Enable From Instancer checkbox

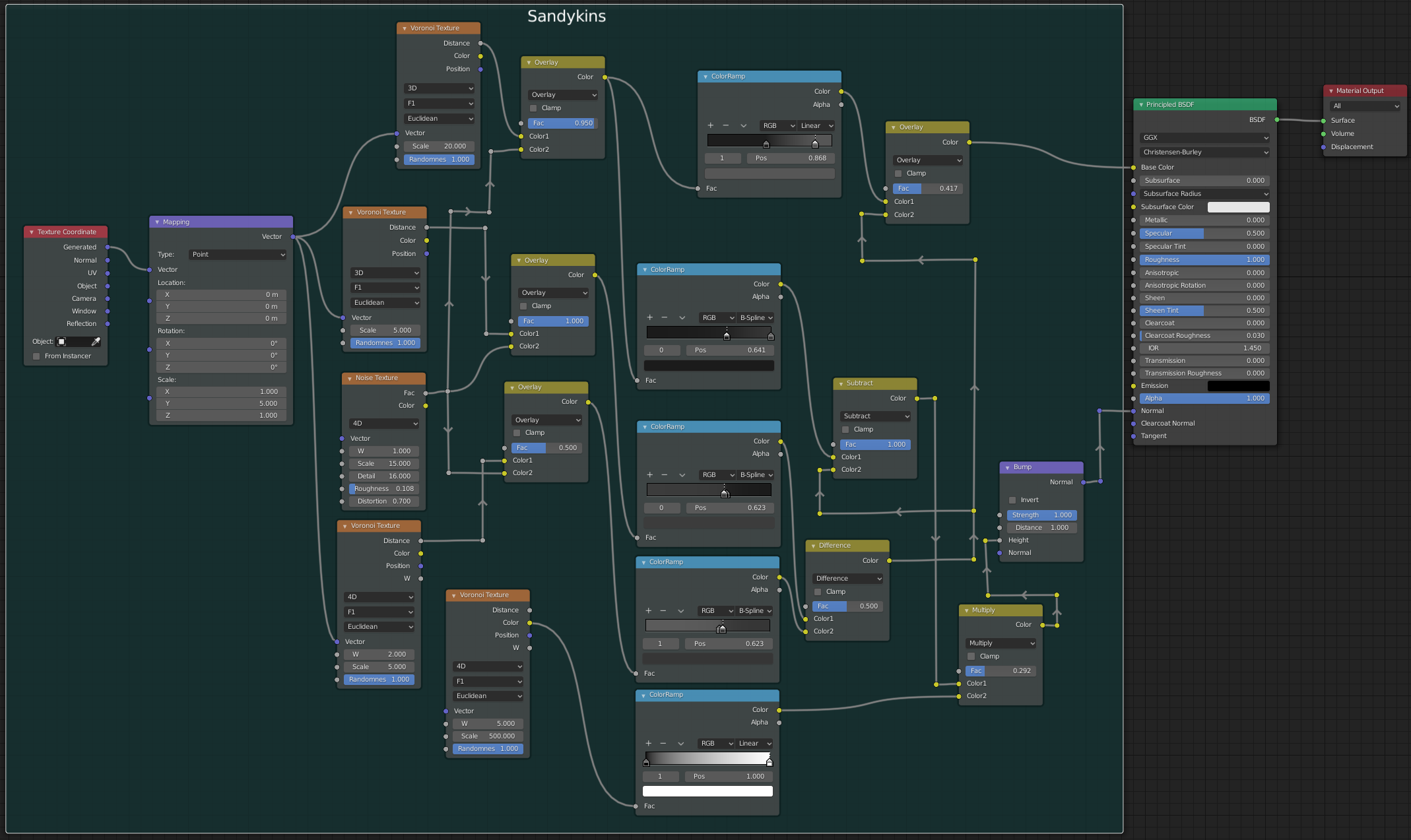37,356
